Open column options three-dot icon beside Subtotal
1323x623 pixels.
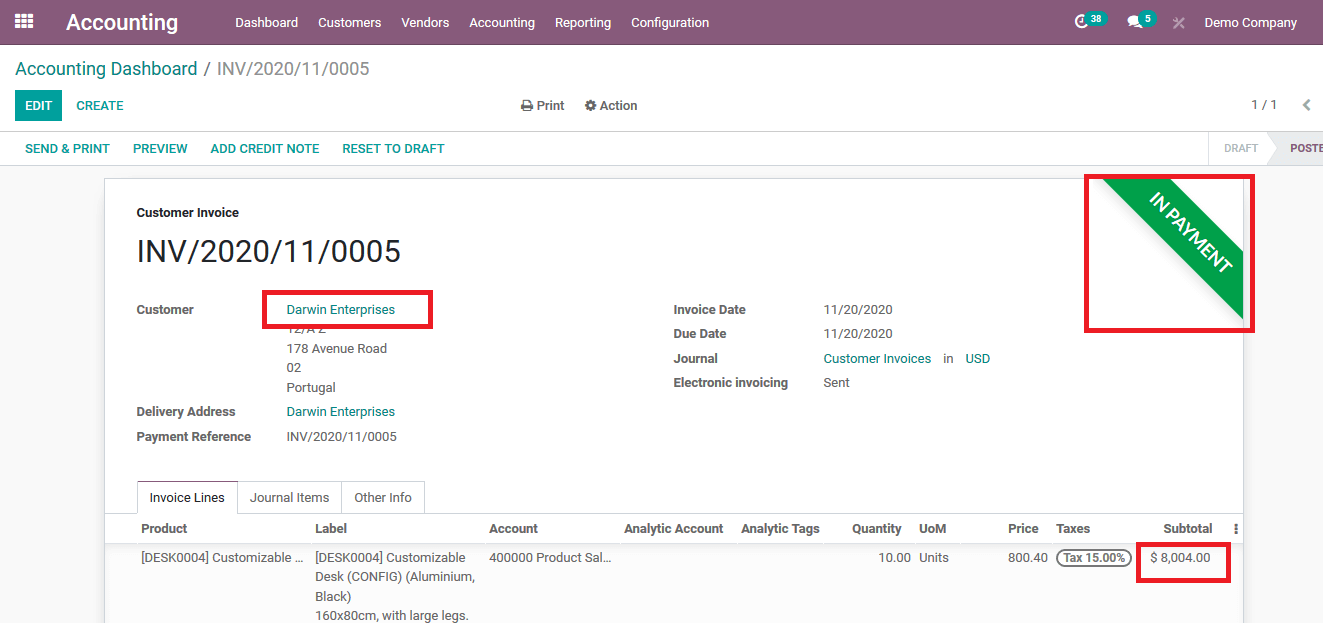click(x=1236, y=529)
